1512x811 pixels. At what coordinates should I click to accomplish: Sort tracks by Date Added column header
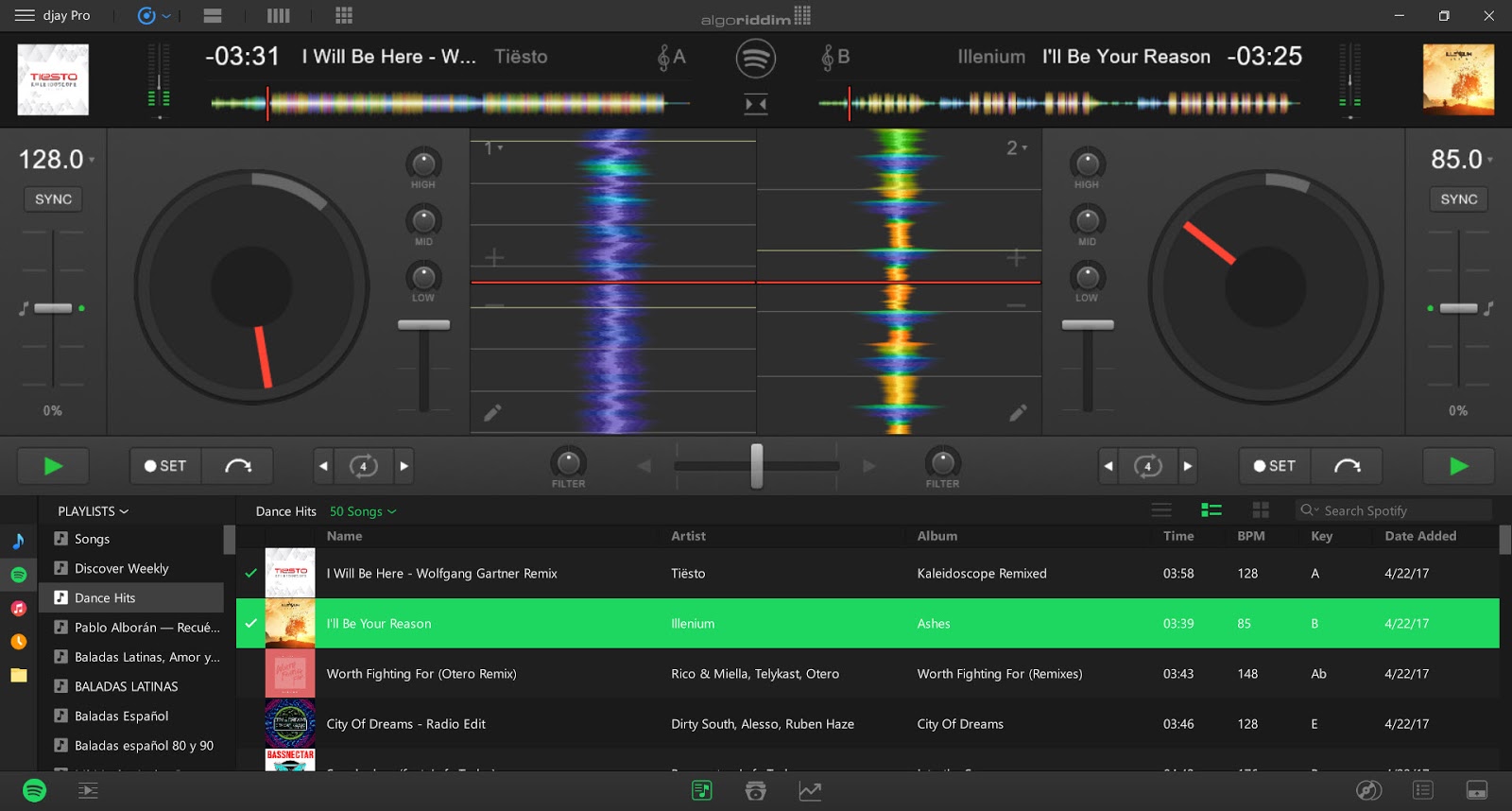point(1420,536)
